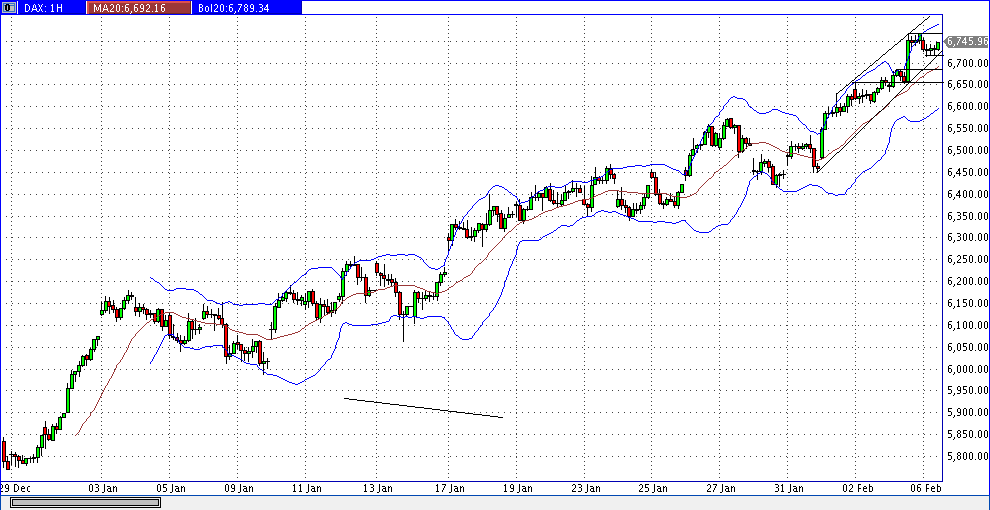The width and height of the screenshot is (990, 510).
Task: Click the 17 Jan date axis label
Action: [449, 488]
